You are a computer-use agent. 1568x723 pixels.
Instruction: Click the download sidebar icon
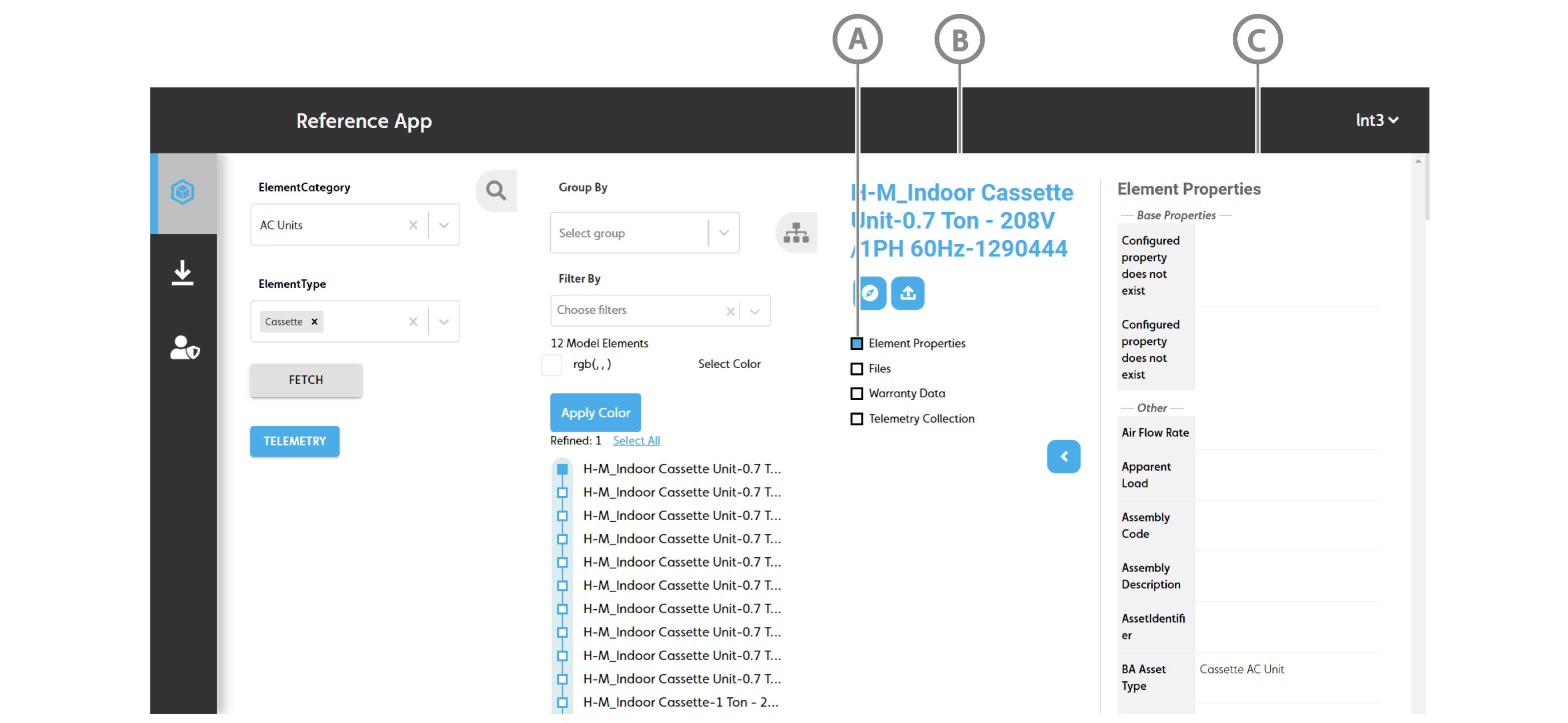coord(182,273)
